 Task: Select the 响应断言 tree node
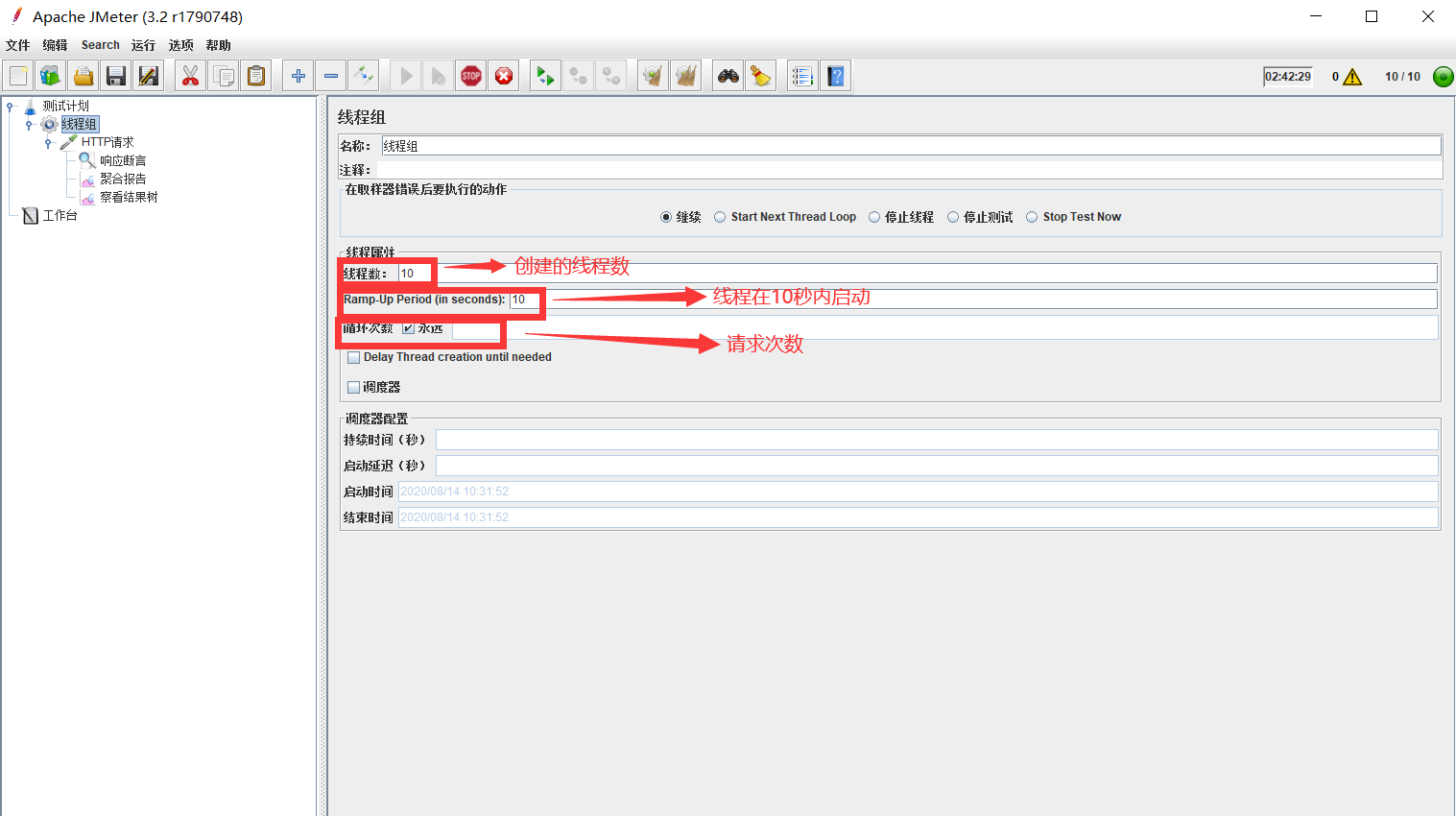pos(123,160)
